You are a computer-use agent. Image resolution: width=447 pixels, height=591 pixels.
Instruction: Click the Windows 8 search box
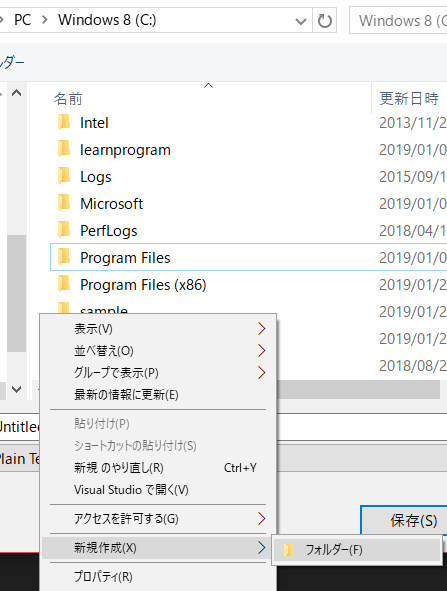click(x=398, y=20)
